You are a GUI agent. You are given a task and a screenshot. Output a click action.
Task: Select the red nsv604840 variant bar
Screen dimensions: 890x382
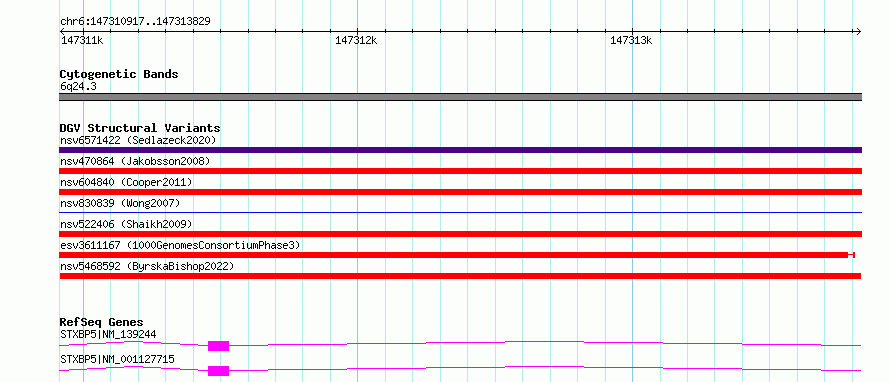click(x=460, y=192)
